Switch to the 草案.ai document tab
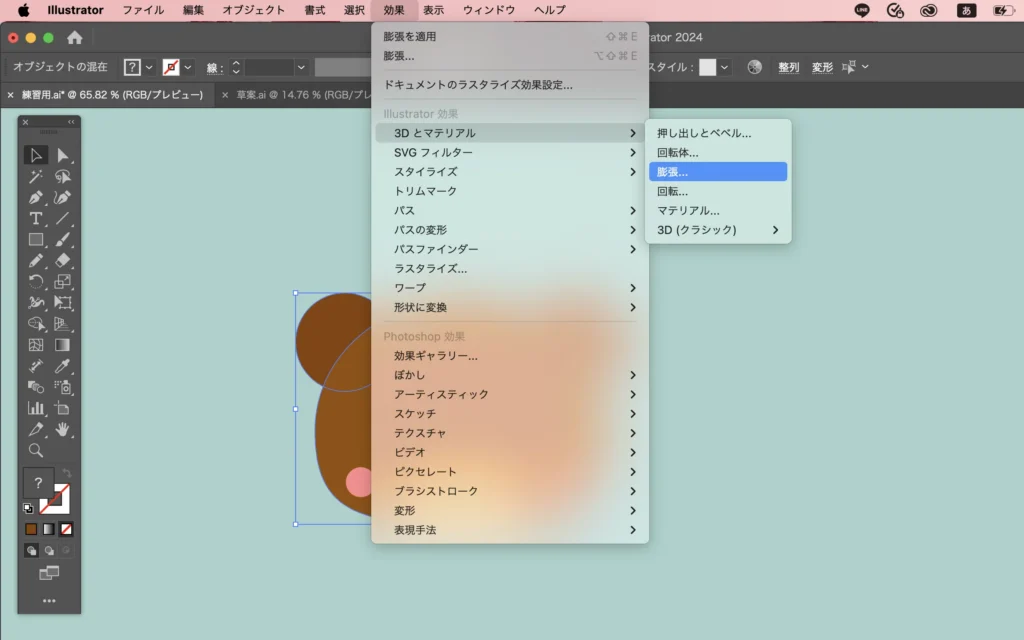 coord(290,95)
